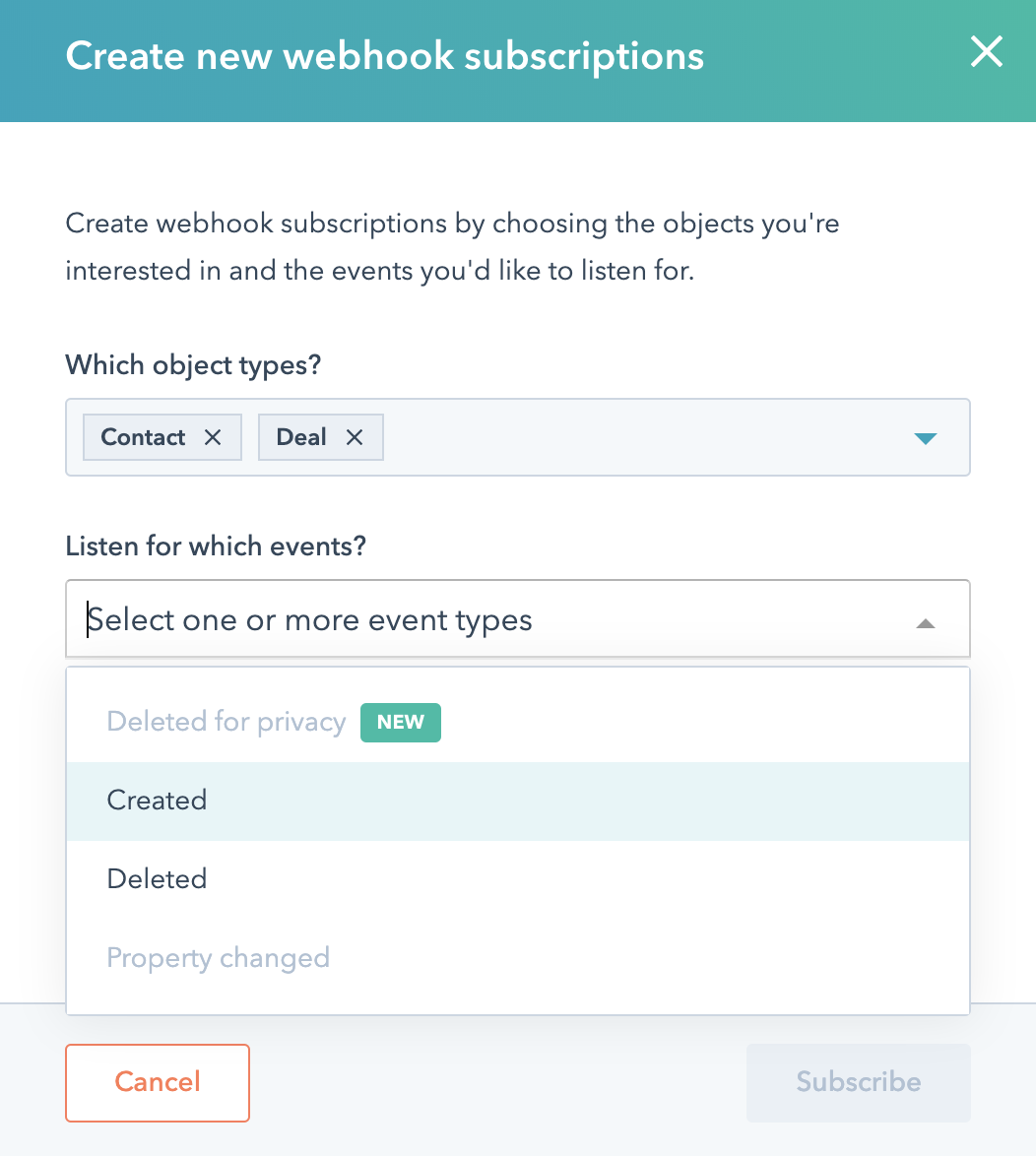Expand the object types dropdown arrow
1036x1156 pixels.
coord(925,438)
